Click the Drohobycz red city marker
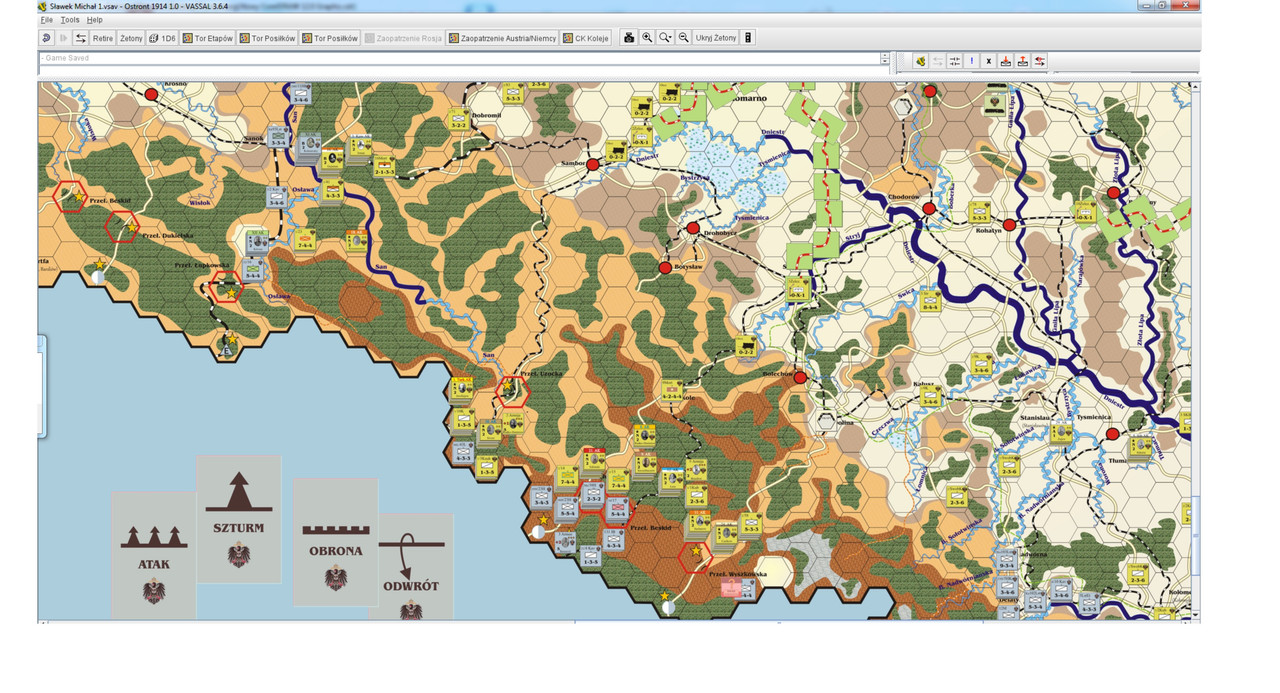Screen dimensions: 1280x693 [x=693, y=229]
